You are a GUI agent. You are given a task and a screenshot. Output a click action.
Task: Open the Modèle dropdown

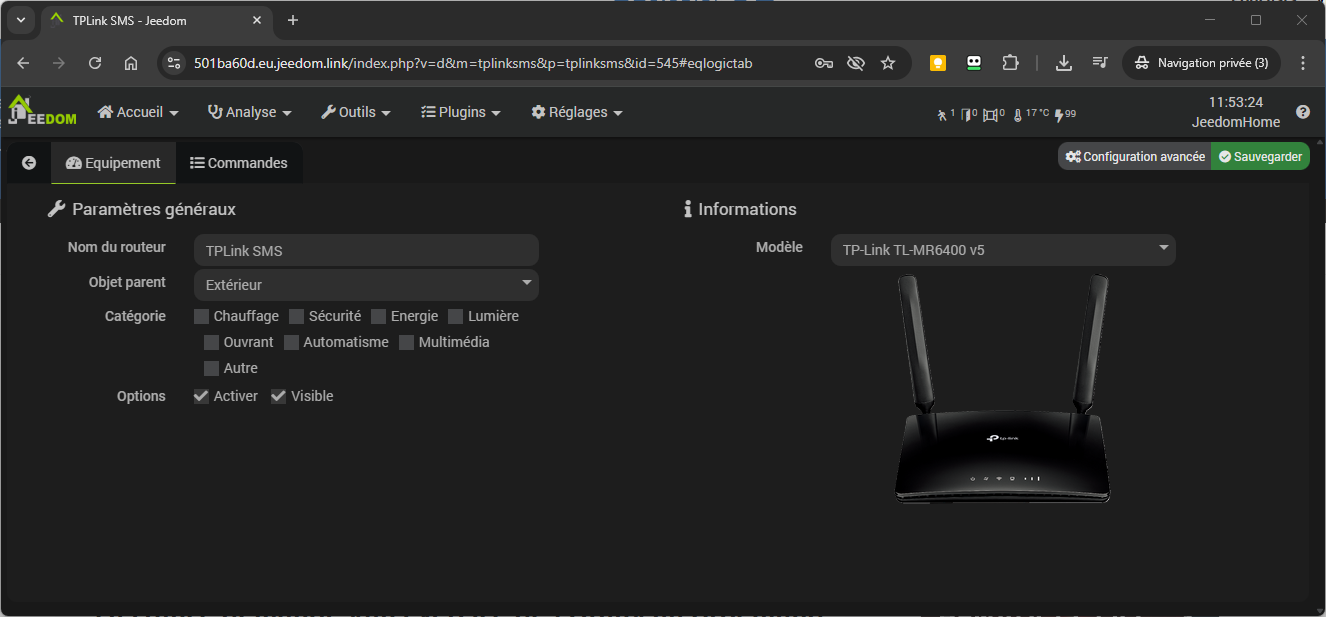pos(1003,250)
